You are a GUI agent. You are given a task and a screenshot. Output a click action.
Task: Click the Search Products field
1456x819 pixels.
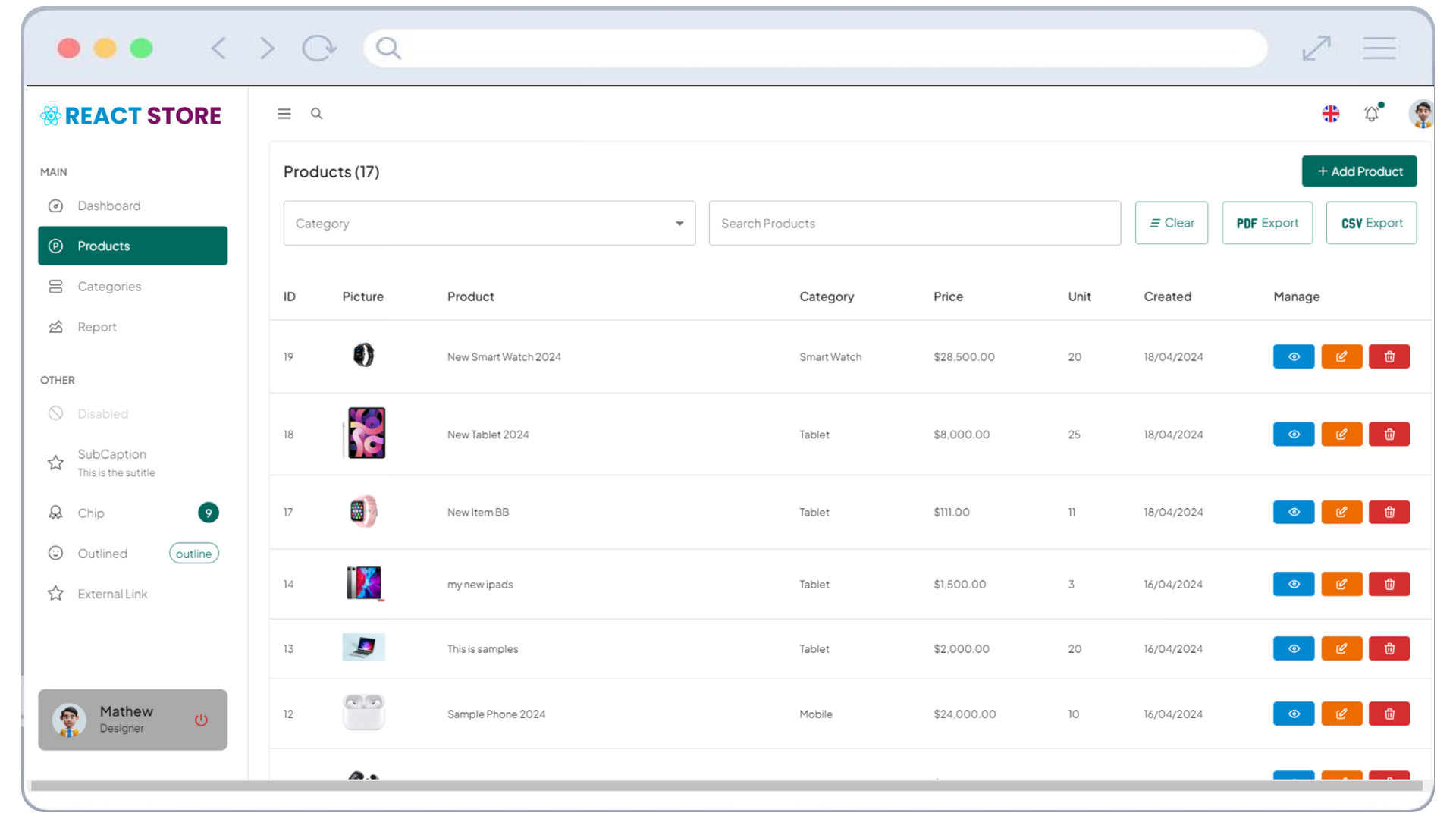915,223
